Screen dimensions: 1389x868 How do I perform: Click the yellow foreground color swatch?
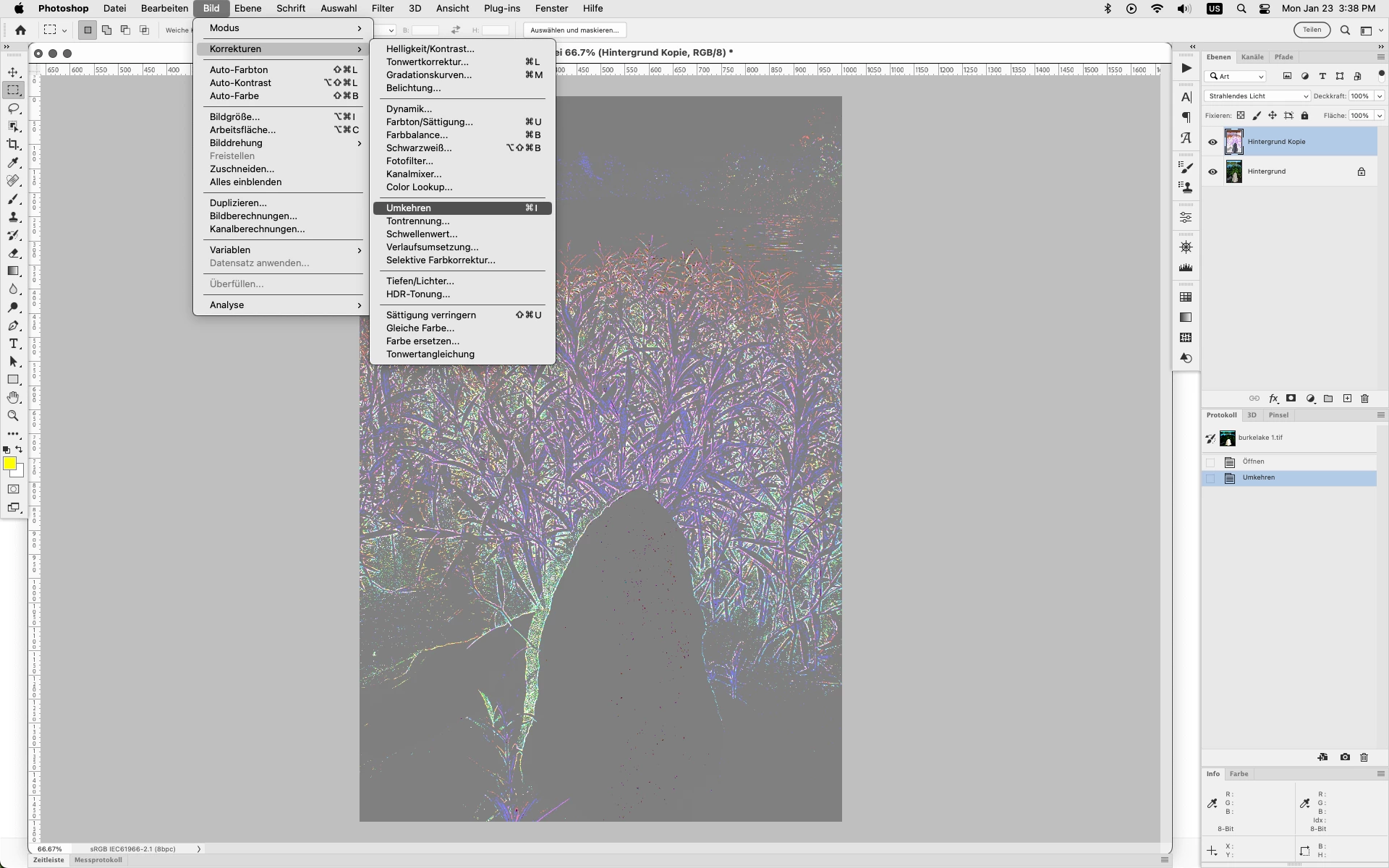click(x=9, y=464)
